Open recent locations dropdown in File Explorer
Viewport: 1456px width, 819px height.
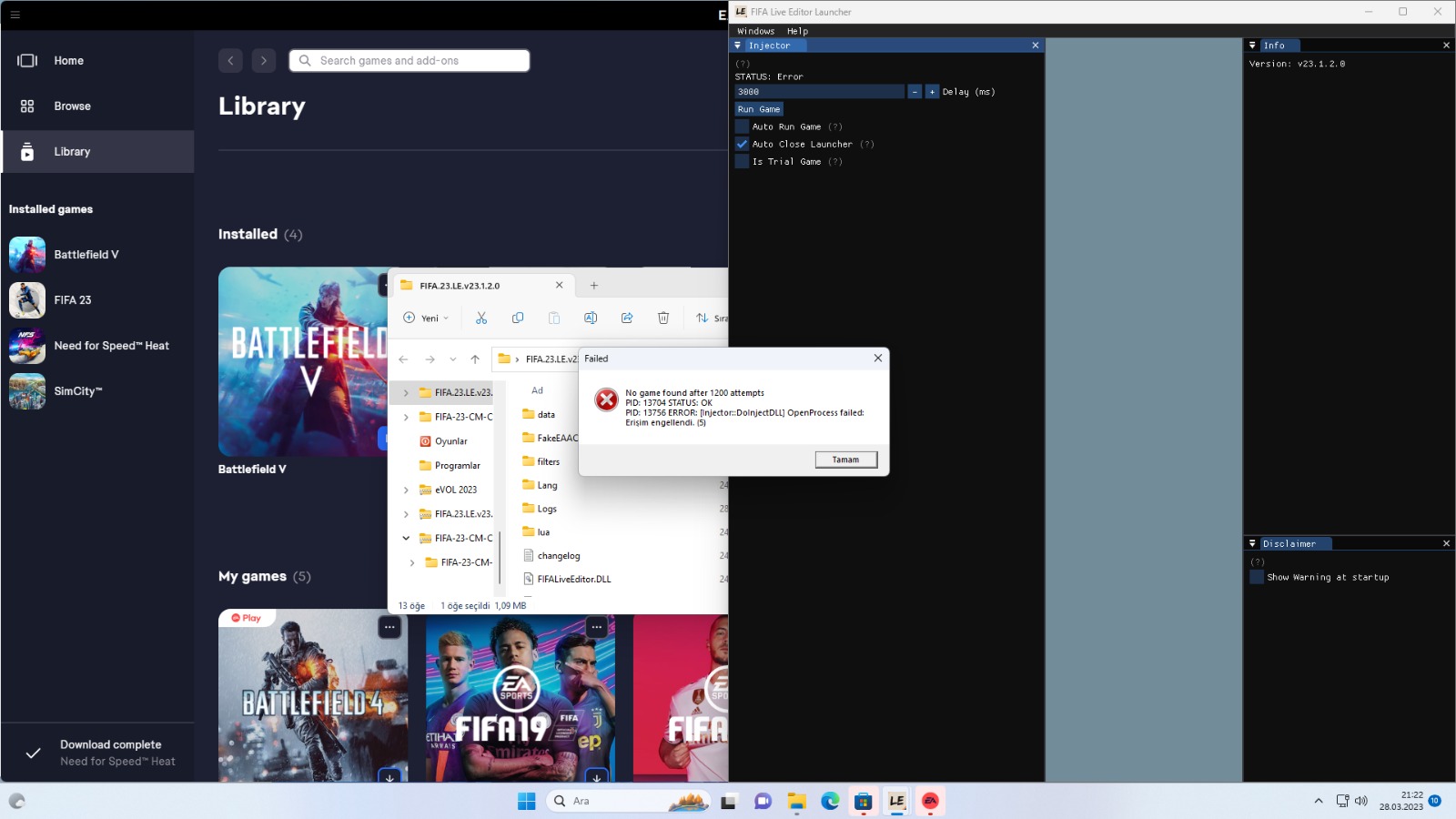(x=453, y=359)
